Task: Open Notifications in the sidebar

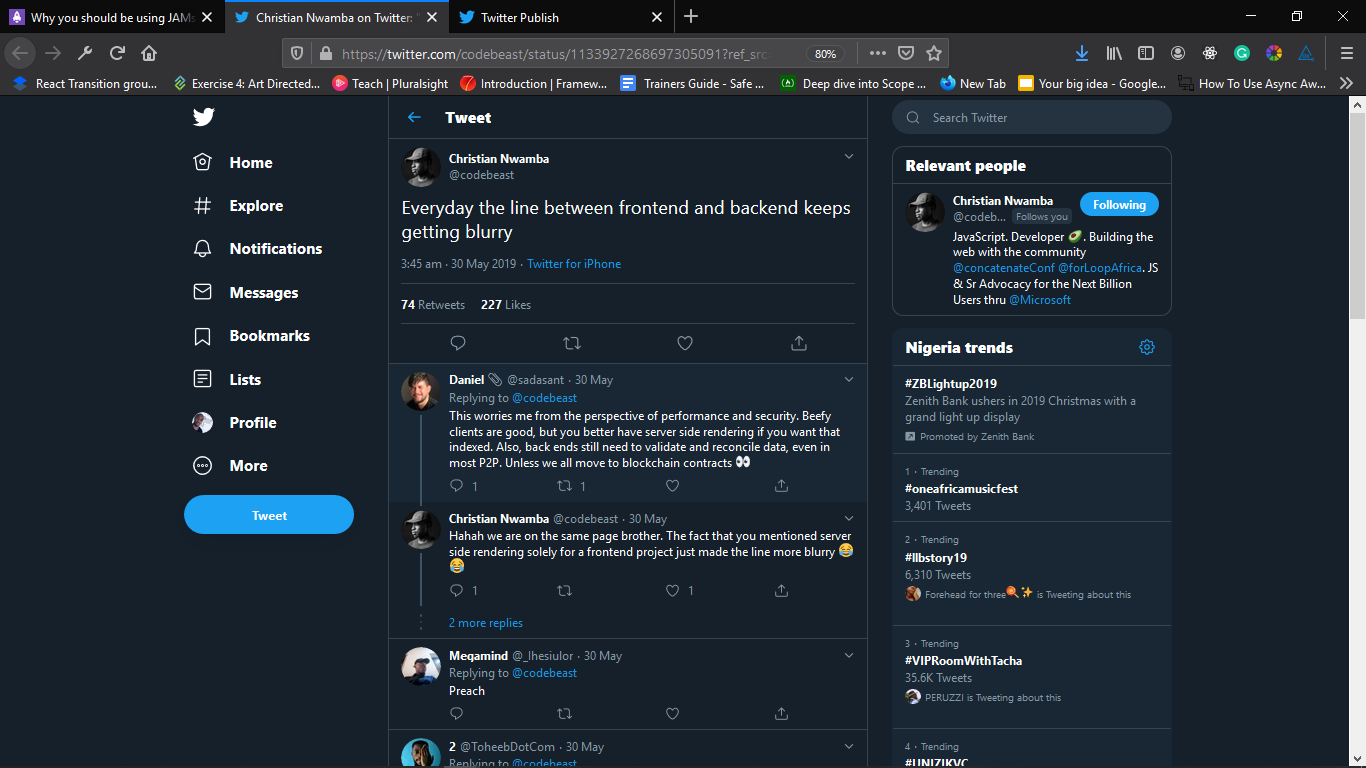Action: click(x=257, y=248)
